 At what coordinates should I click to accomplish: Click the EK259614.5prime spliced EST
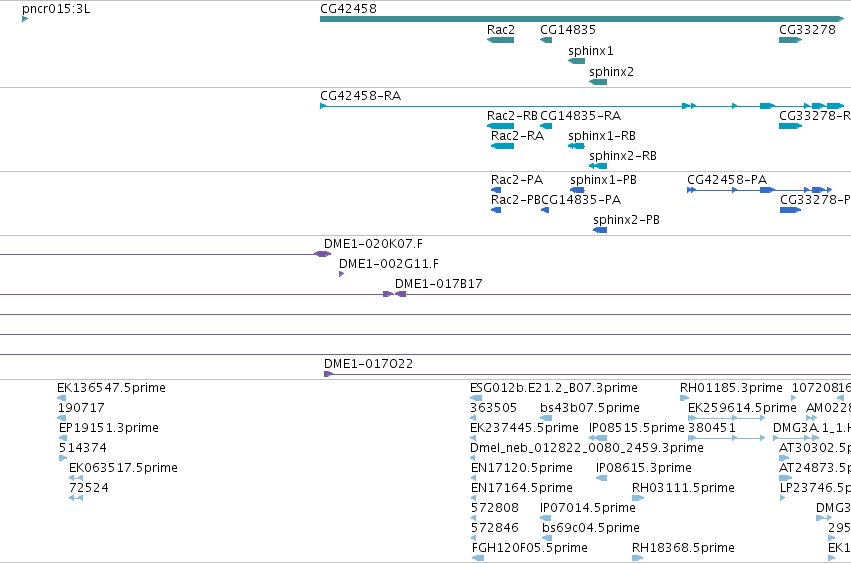tap(726, 418)
